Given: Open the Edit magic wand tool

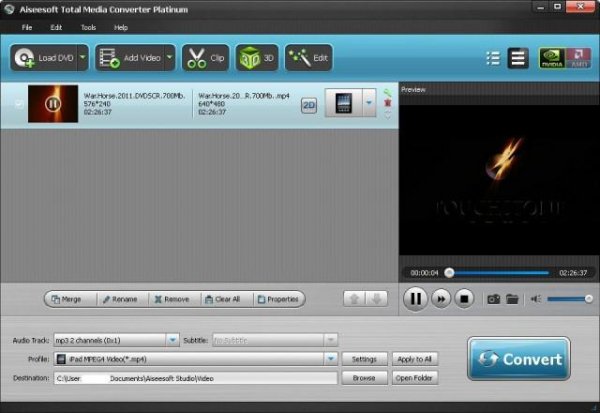Looking at the screenshot, I should (308, 58).
